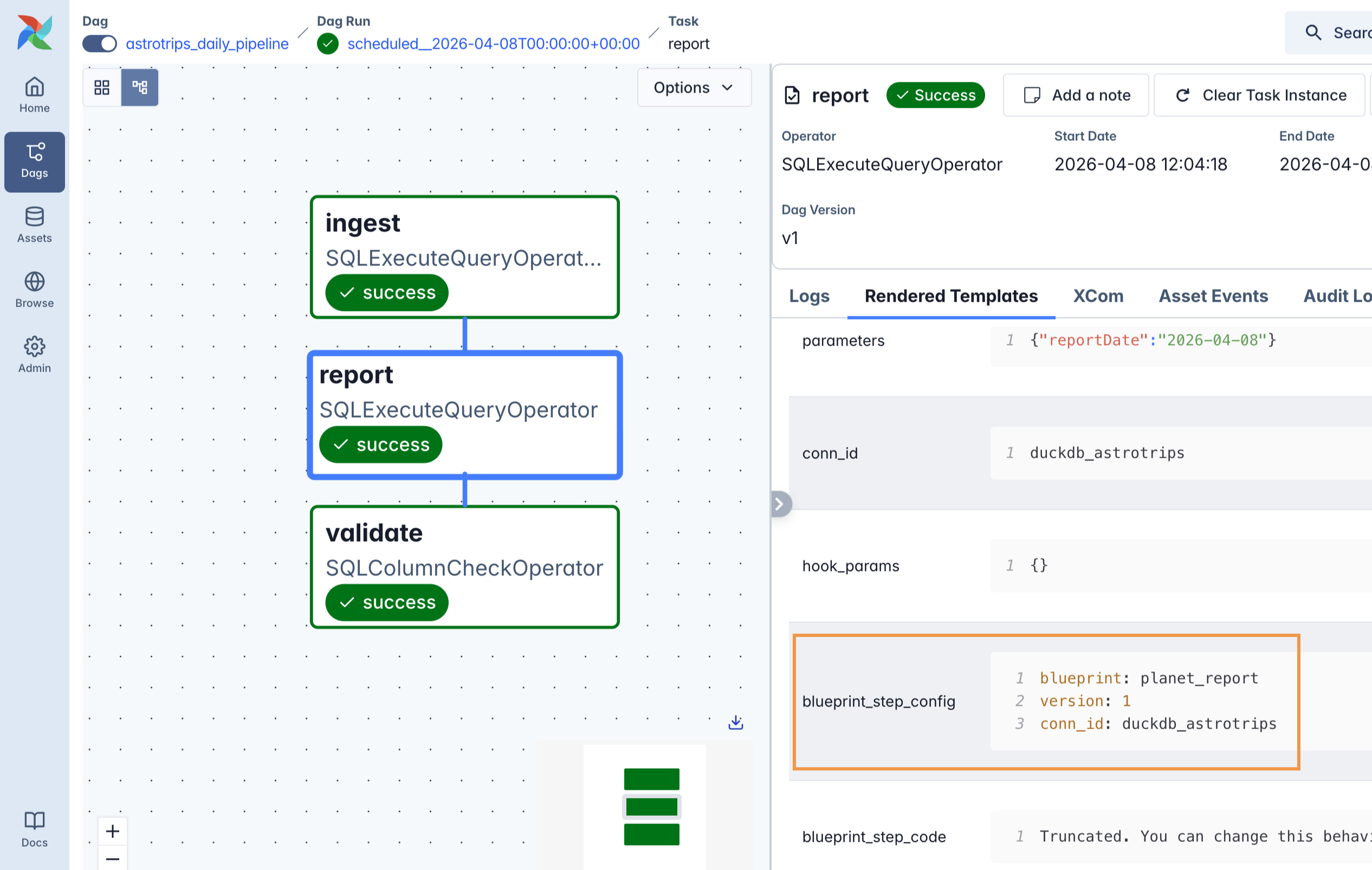Screen dimensions: 1372x870
Task: Click the Add a note button
Action: [1075, 95]
